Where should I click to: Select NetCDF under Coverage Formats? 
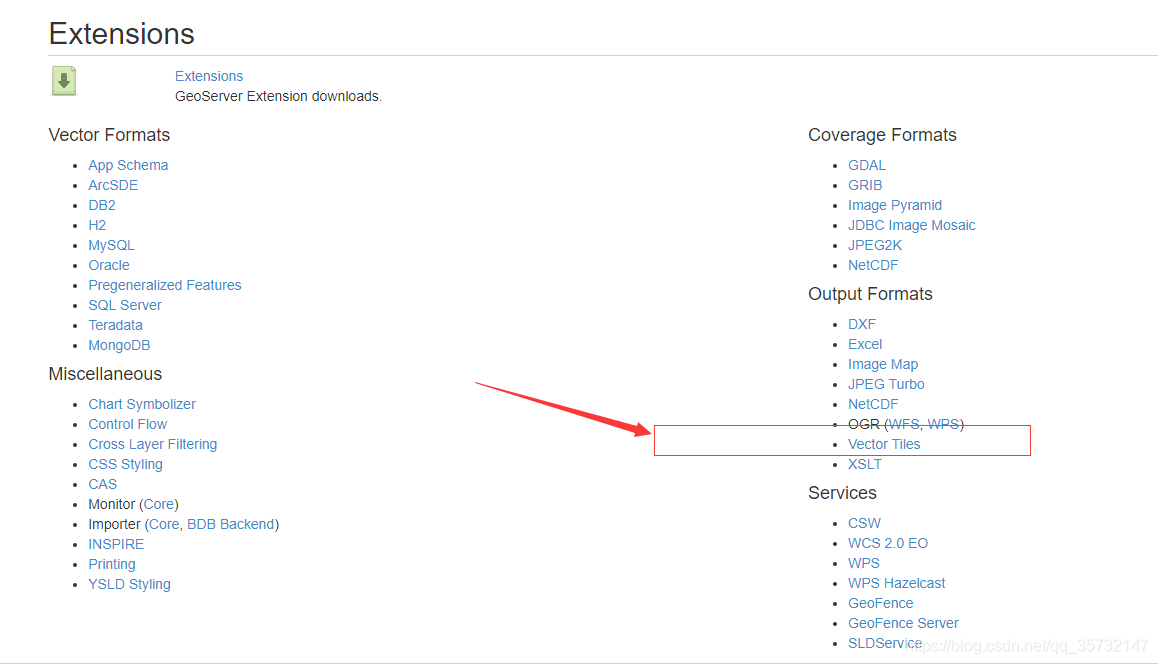[x=873, y=265]
